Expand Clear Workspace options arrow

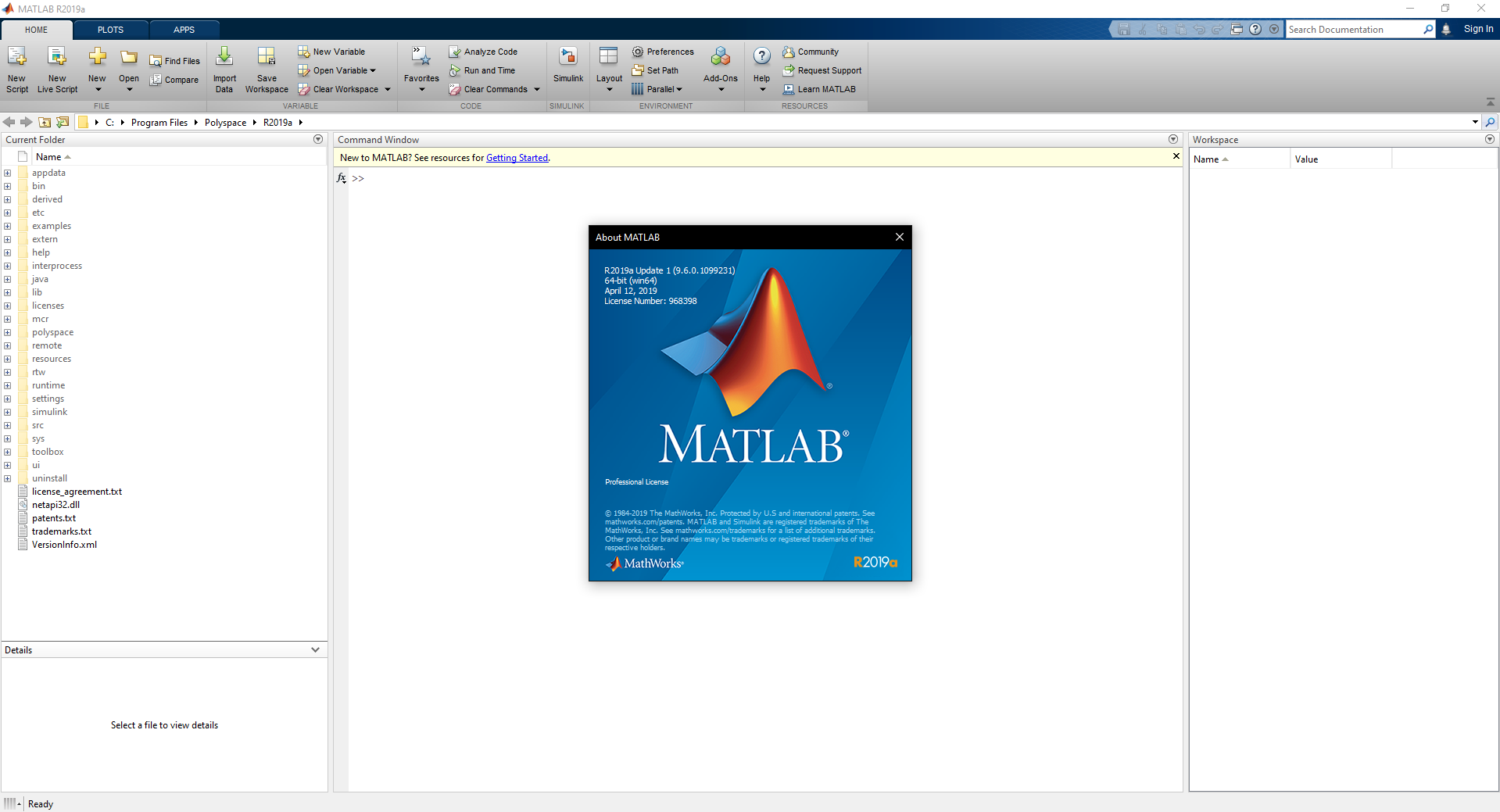(x=388, y=89)
